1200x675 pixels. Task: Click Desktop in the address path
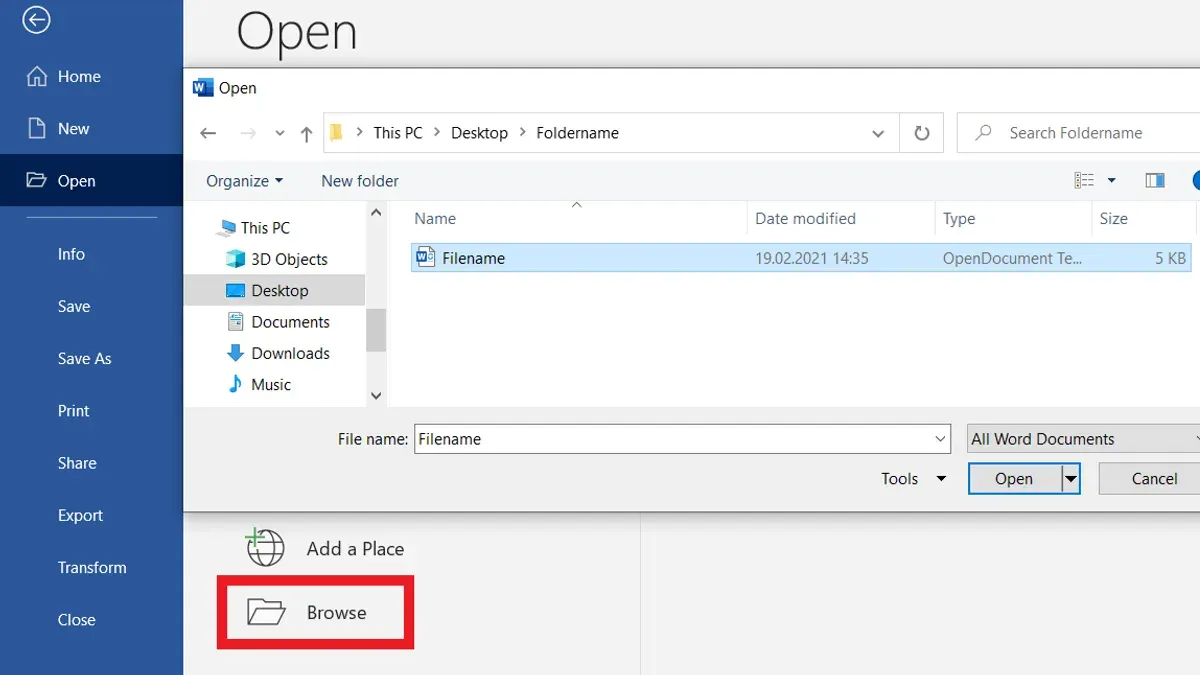coord(479,133)
